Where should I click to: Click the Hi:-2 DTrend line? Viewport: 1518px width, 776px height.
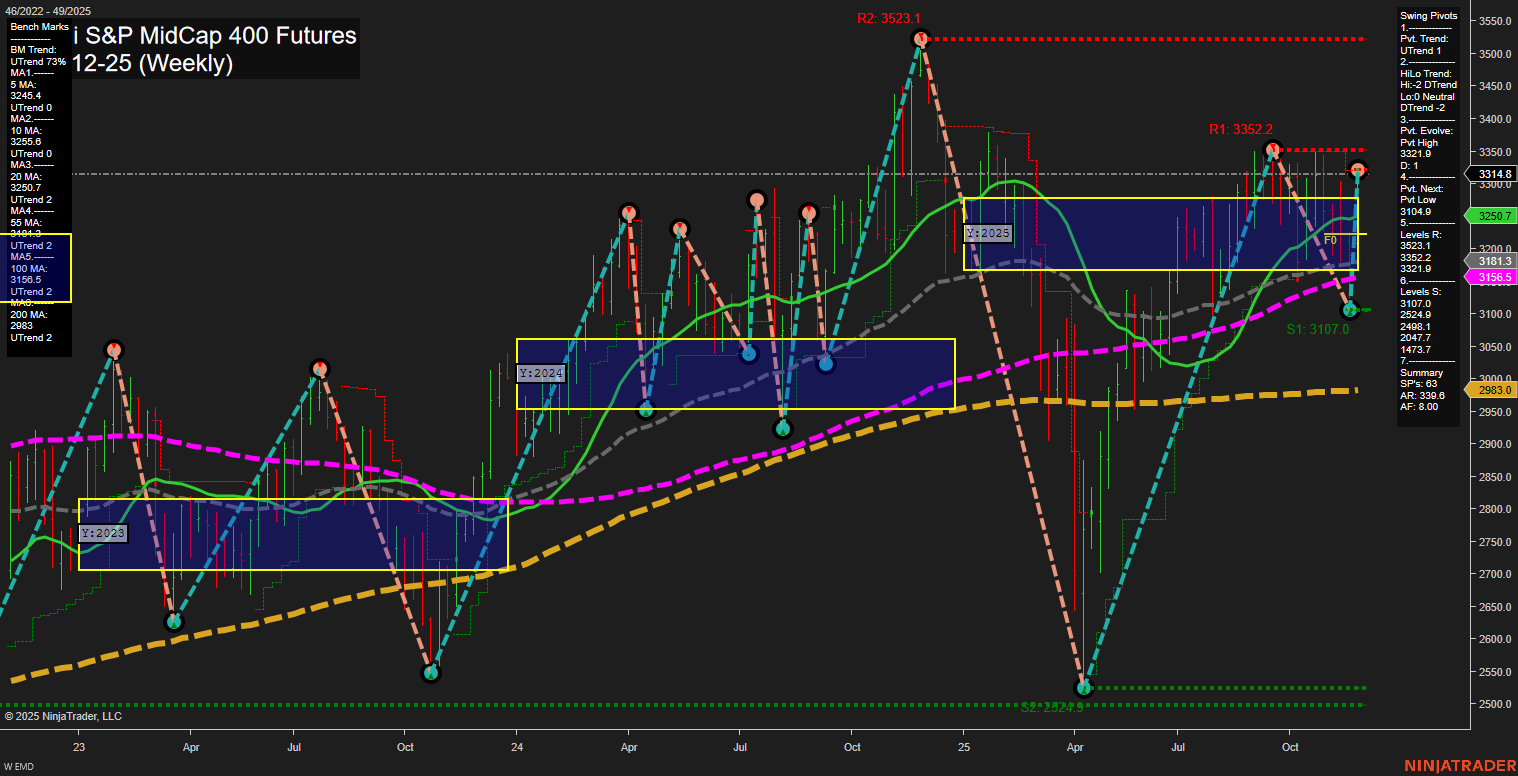tap(1429, 85)
